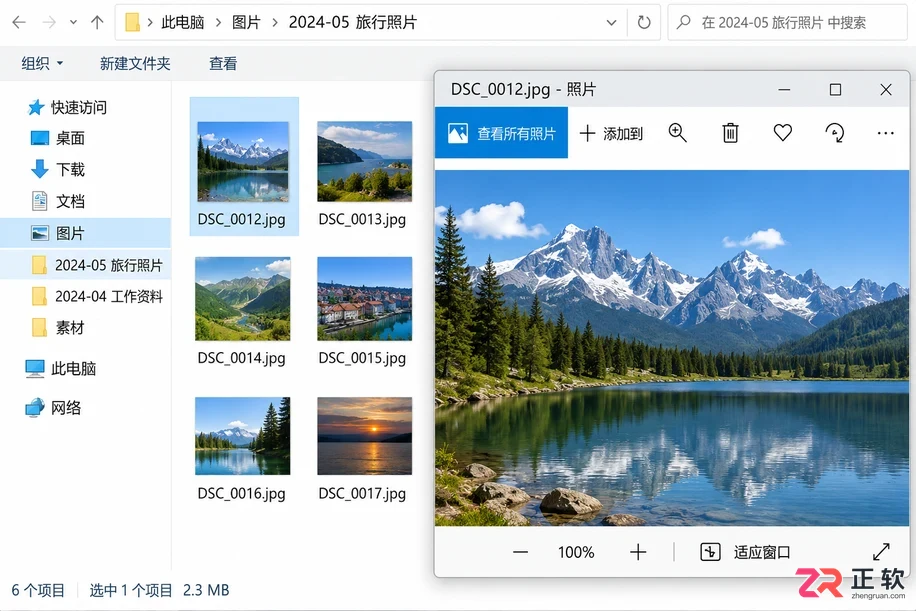Viewport: 916px width, 611px height.
Task: Mark DSC_0012.jpg as favorite with heart icon
Action: 783,133
